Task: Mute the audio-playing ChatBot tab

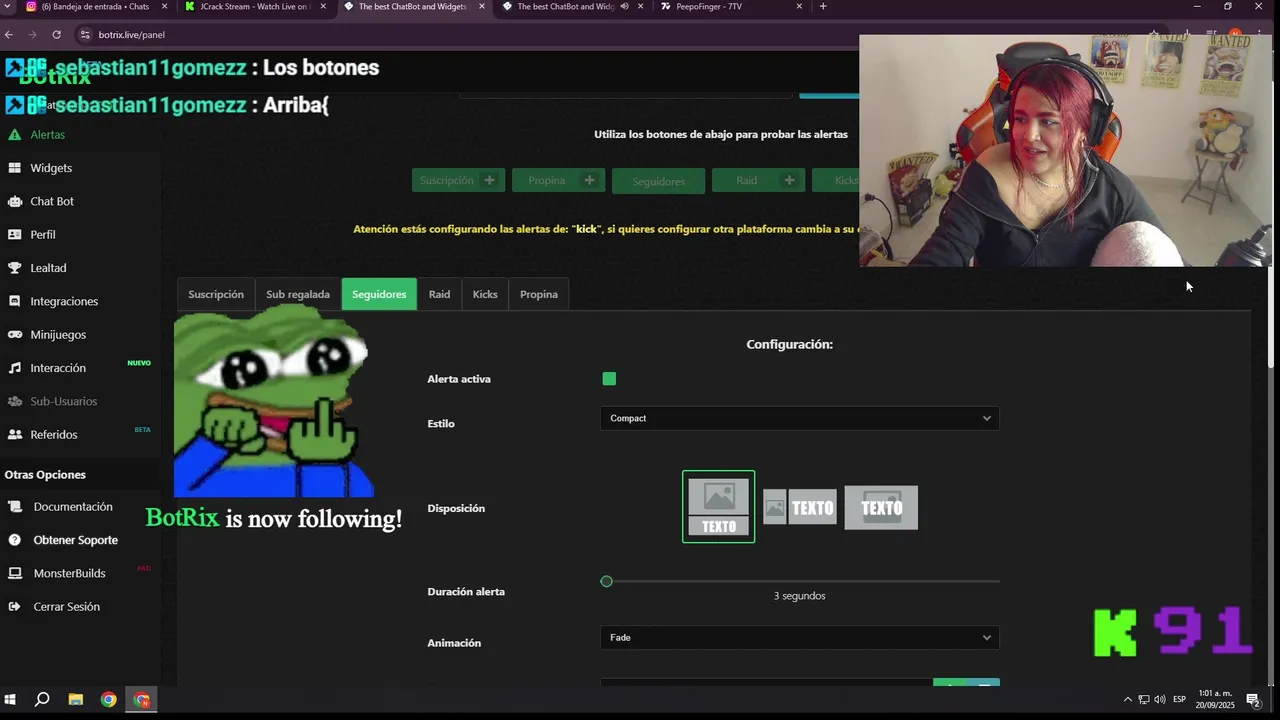Action: click(x=624, y=6)
